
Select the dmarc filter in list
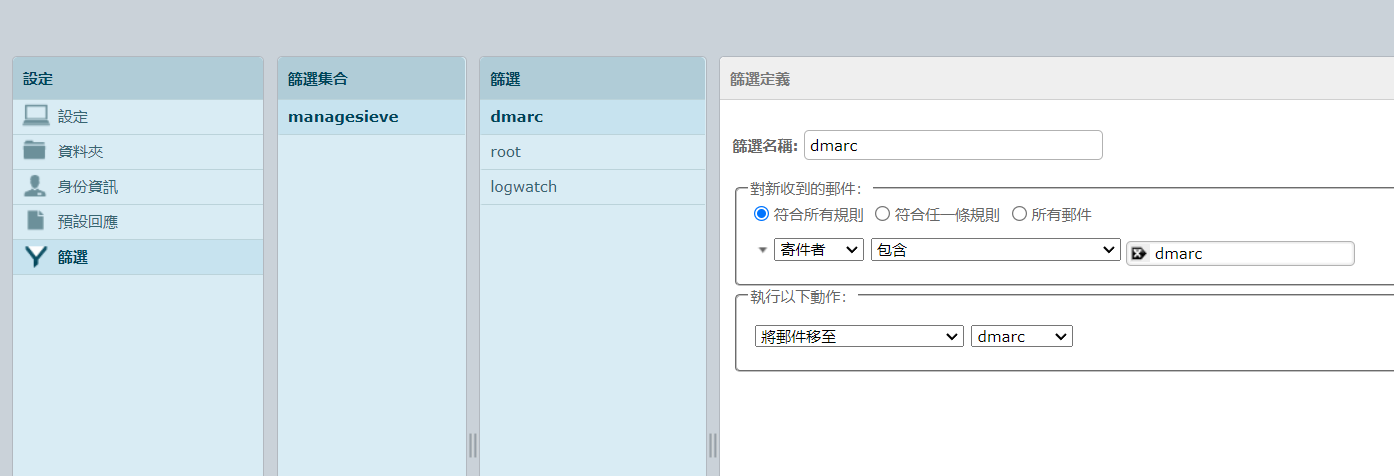tap(516, 117)
